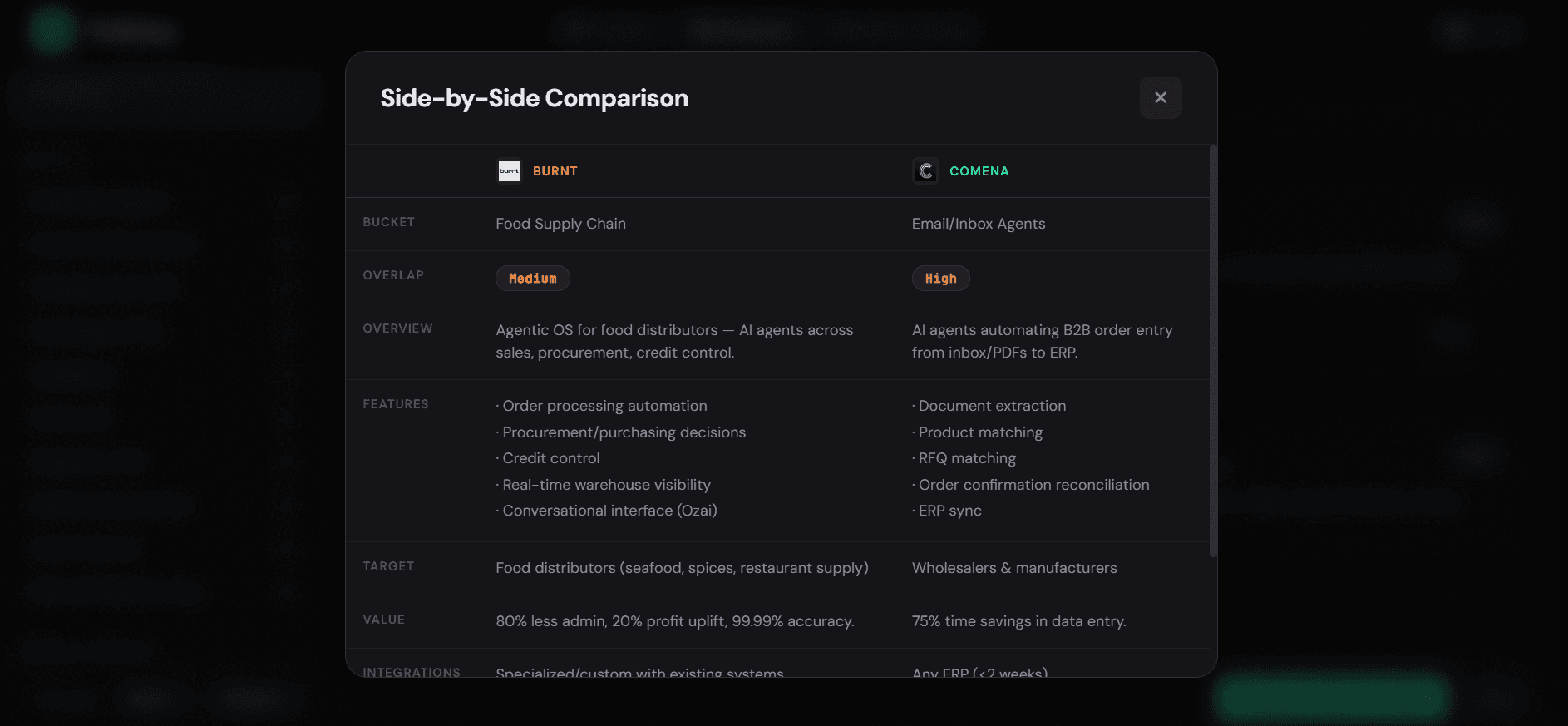
Task: Select the Order confirmation reconciliation feature
Action: (1031, 485)
